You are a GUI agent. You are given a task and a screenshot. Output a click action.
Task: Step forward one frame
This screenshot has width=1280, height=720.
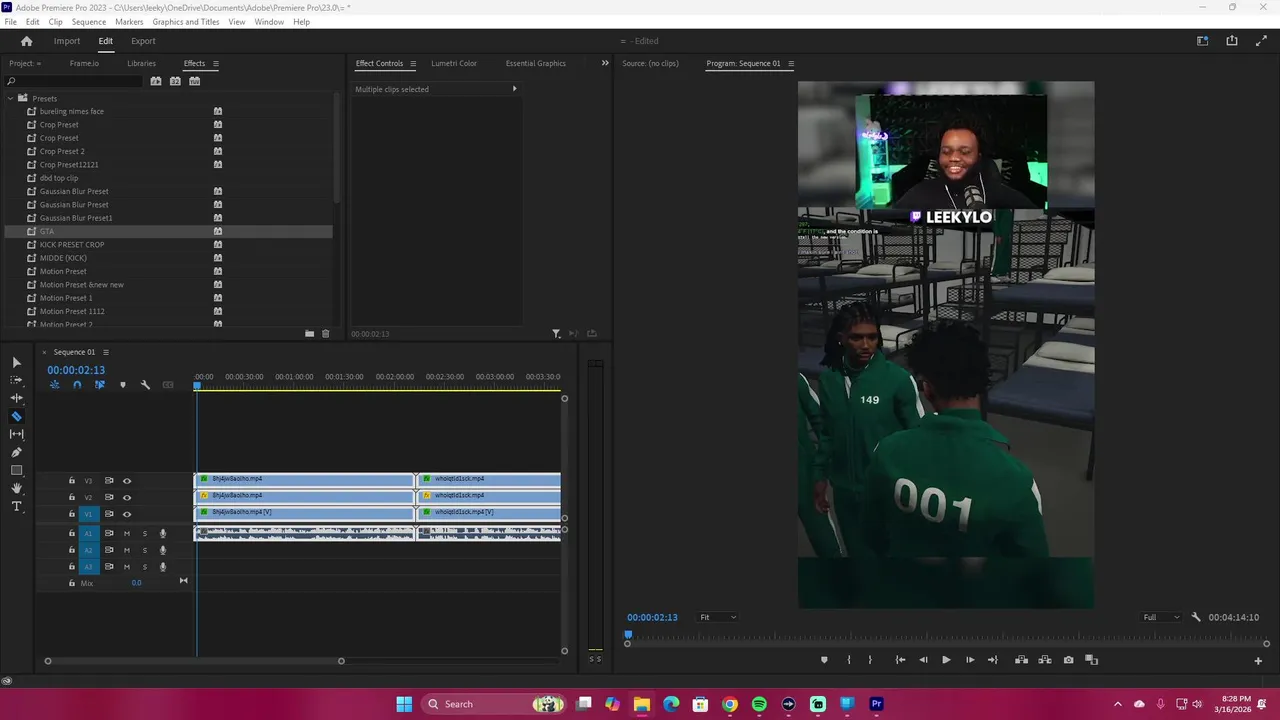coord(970,660)
